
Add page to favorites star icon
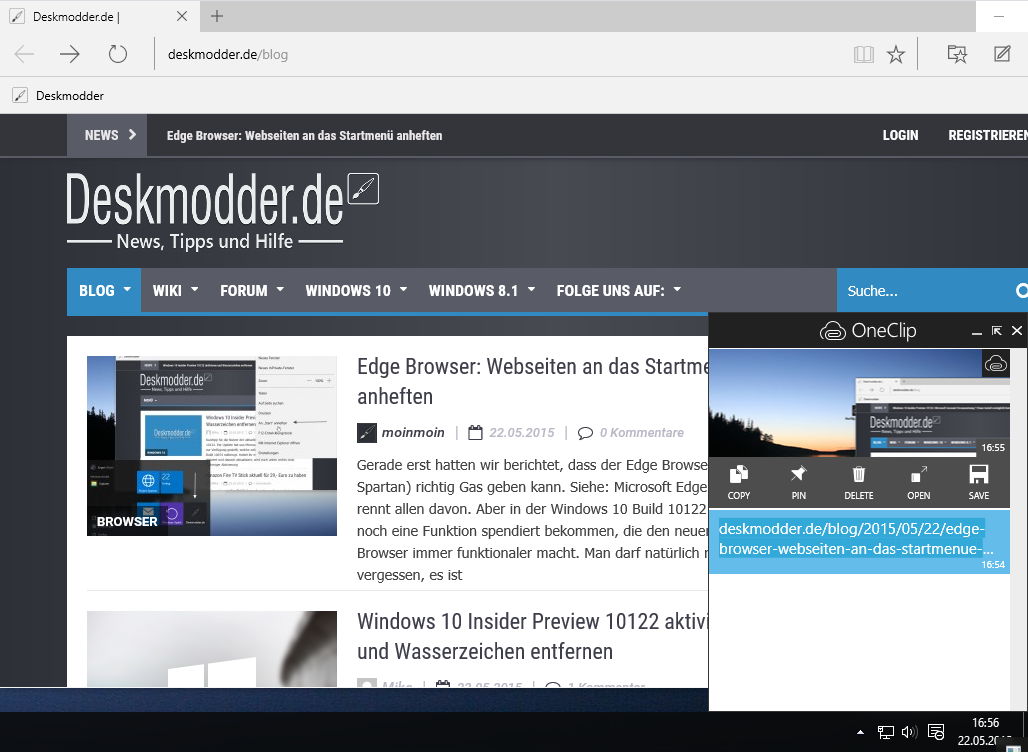coord(896,54)
